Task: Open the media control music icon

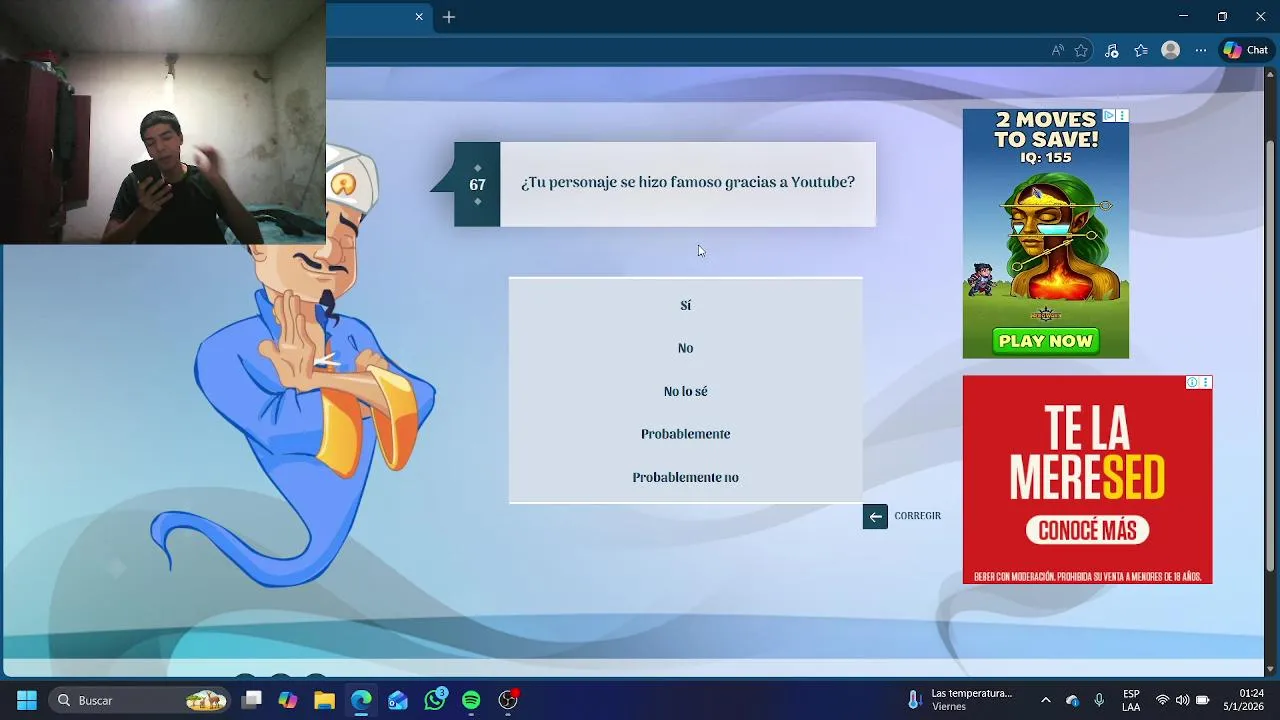Action: [1111, 50]
